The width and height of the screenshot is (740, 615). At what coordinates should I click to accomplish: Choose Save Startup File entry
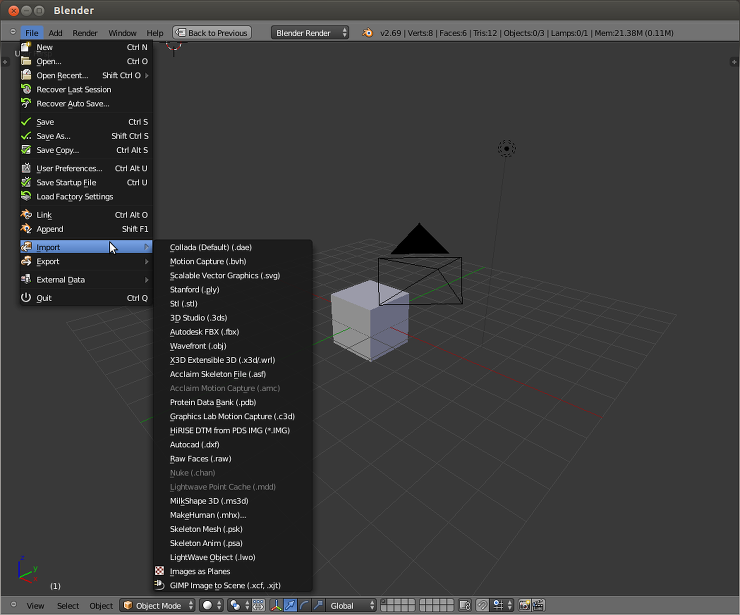86,182
